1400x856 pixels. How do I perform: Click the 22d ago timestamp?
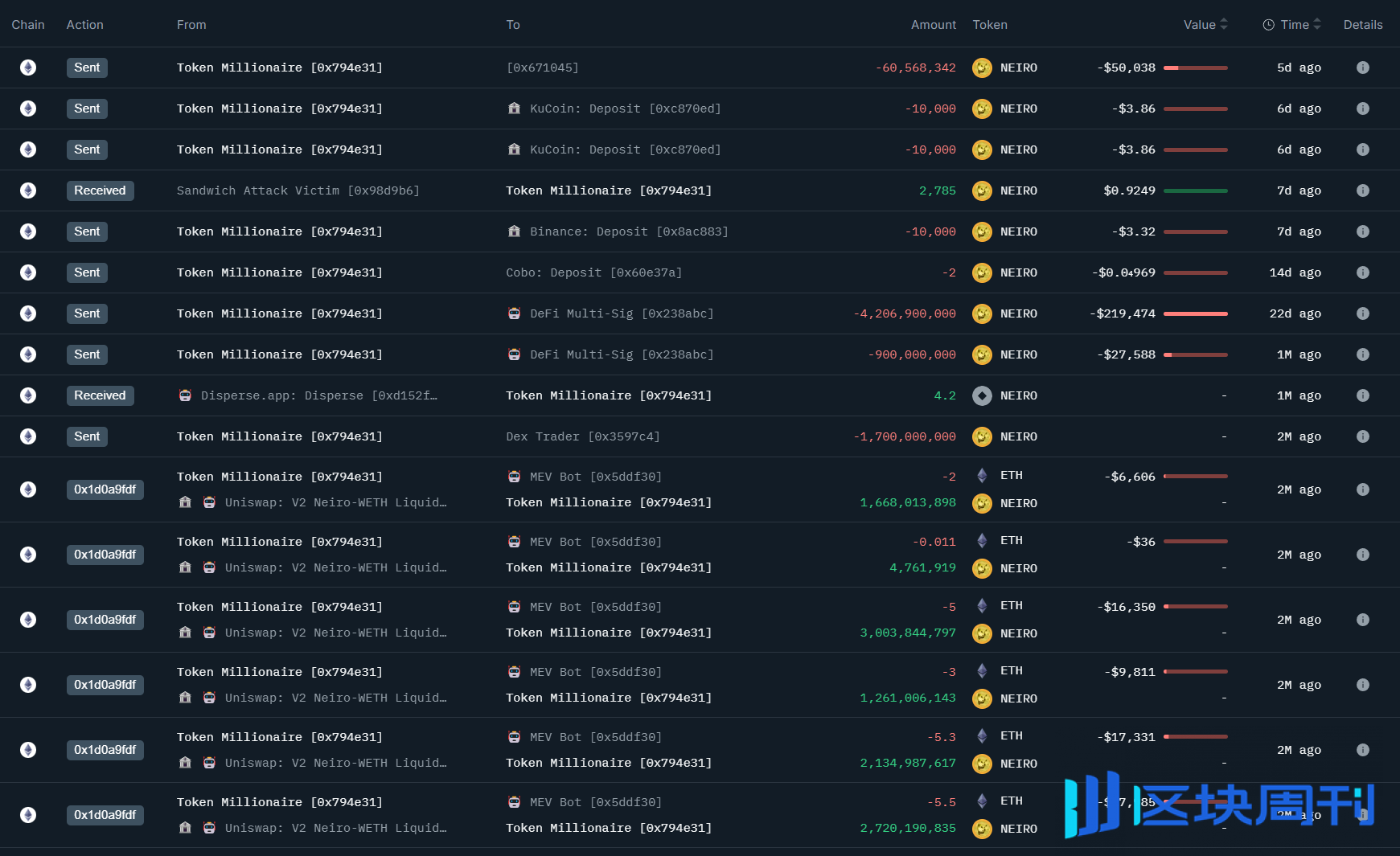pos(1295,313)
